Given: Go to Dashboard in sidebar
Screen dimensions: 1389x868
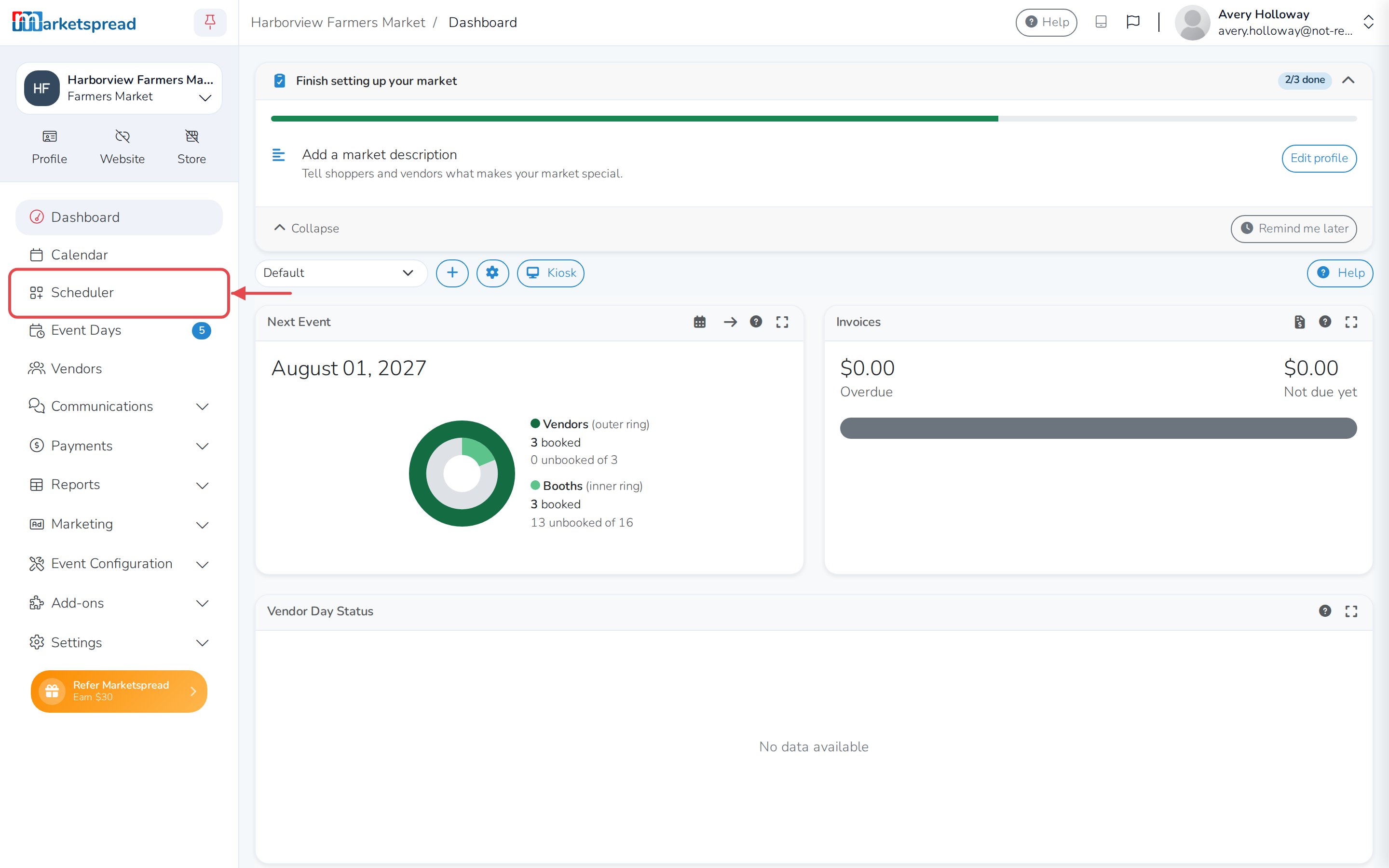Looking at the screenshot, I should pos(119,217).
